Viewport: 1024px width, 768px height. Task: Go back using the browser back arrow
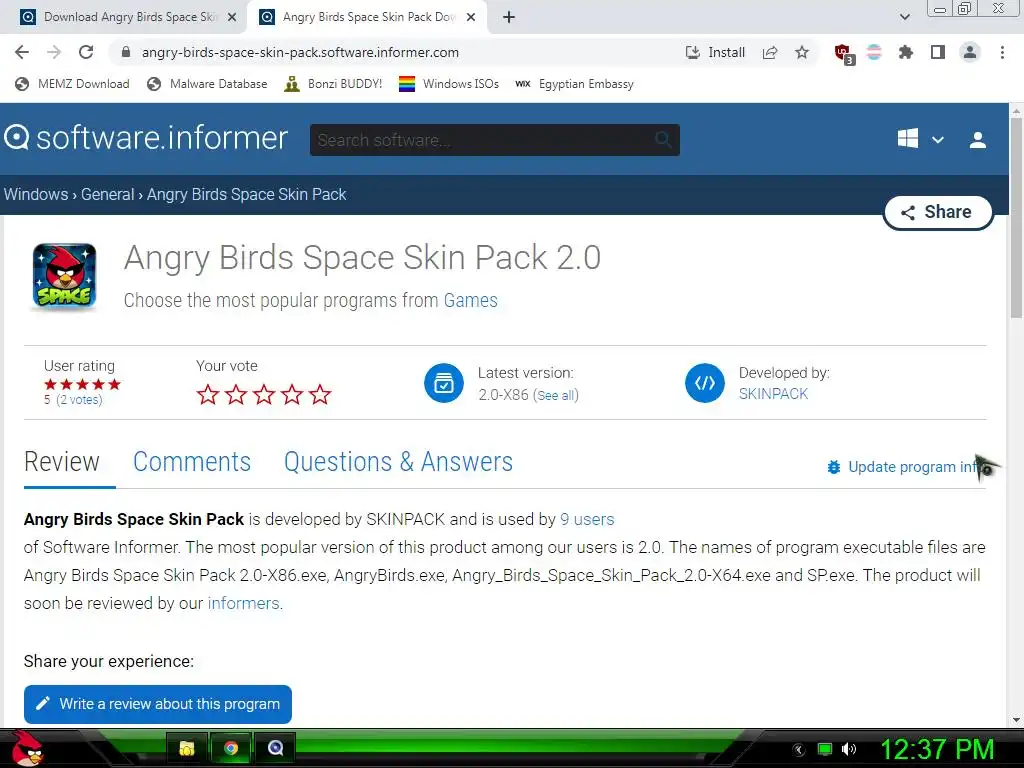[22, 52]
